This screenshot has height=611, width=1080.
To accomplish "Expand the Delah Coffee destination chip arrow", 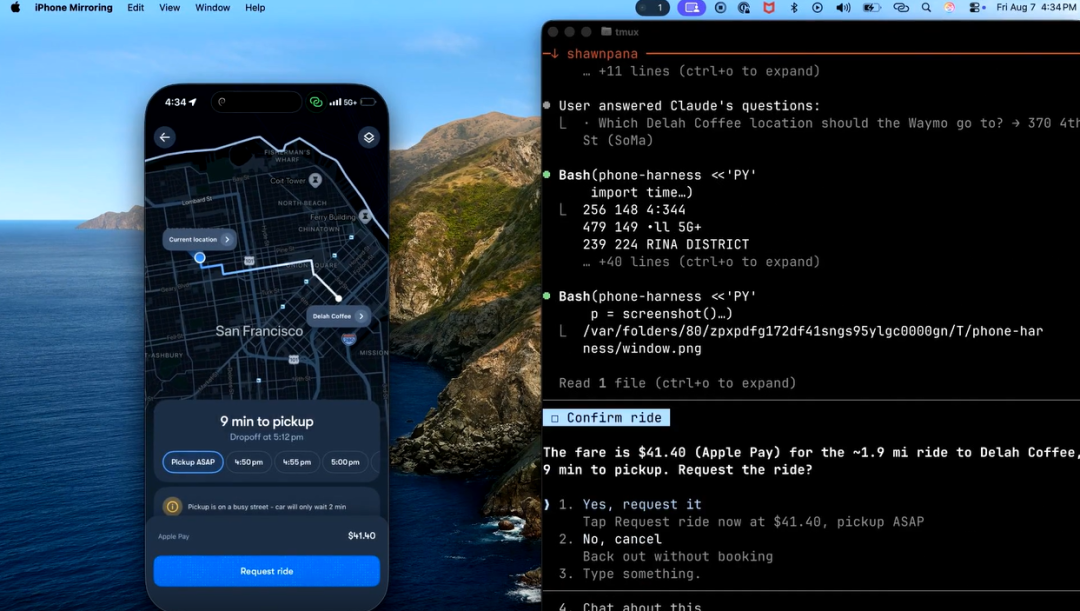I will (x=361, y=316).
